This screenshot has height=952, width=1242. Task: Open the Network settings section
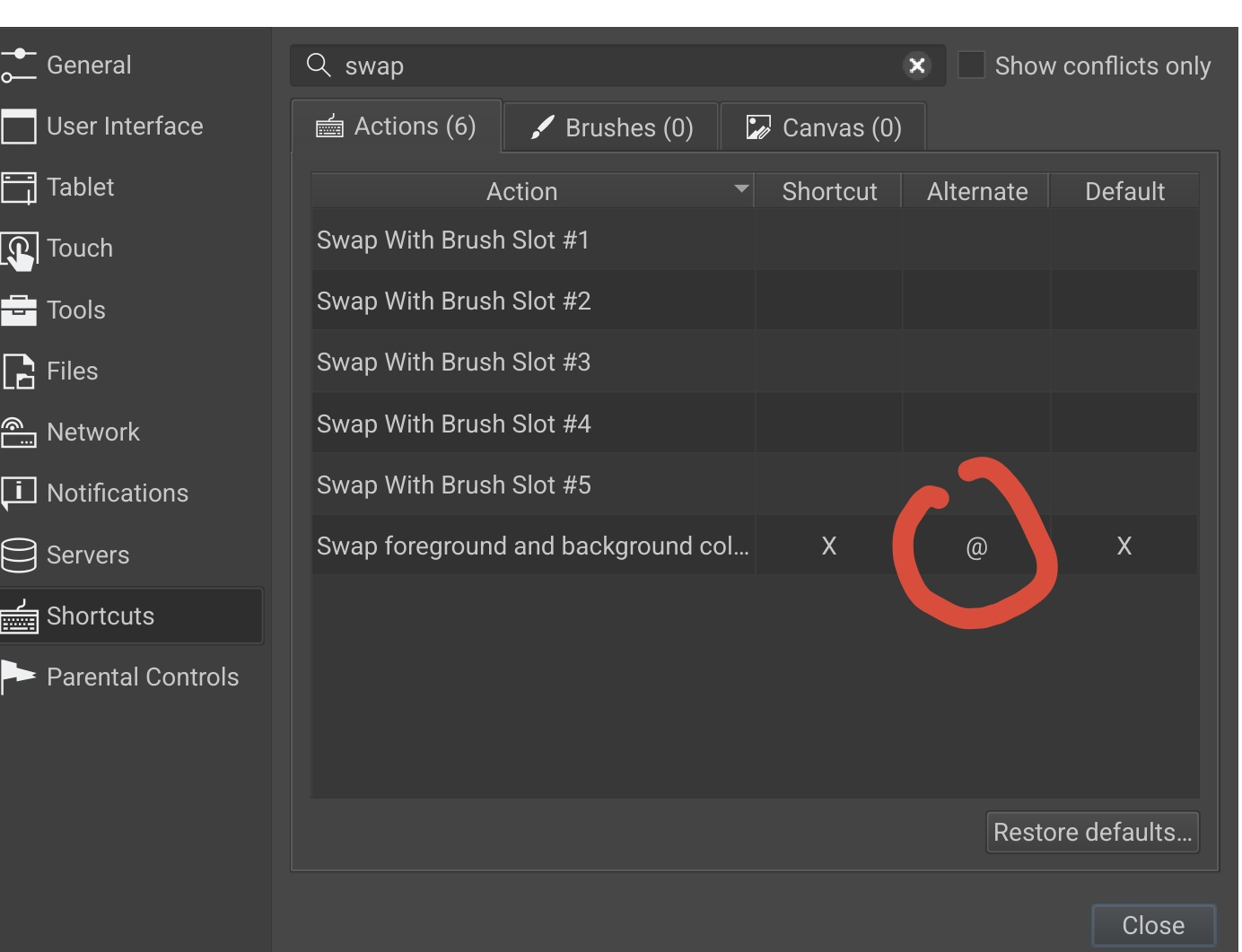pyautogui.click(x=92, y=432)
